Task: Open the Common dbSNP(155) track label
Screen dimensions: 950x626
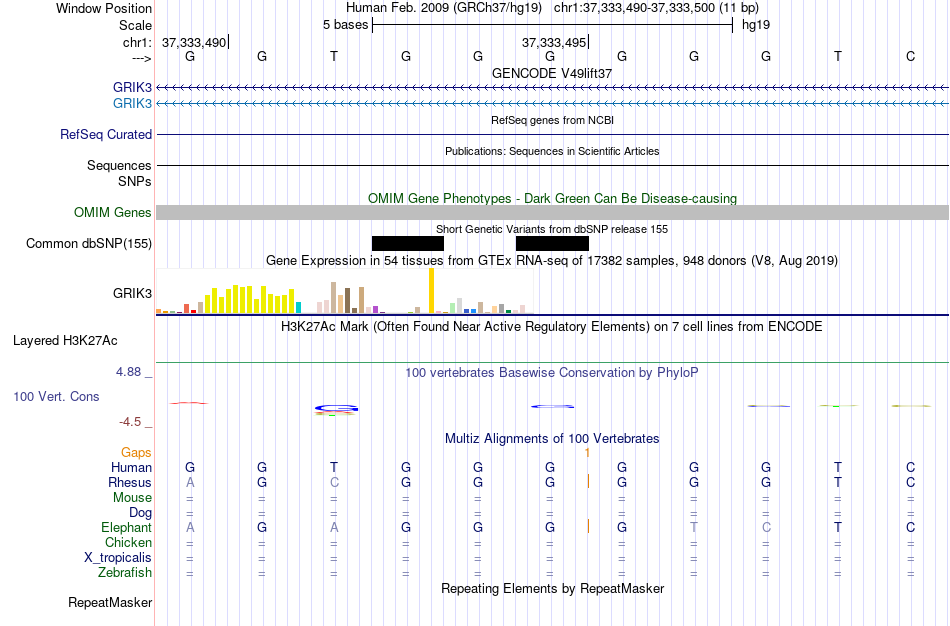Action: [89, 244]
